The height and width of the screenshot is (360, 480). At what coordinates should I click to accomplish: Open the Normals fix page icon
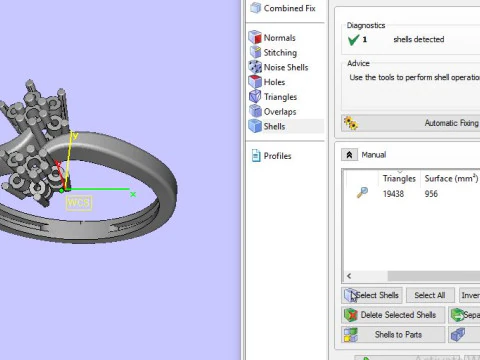255,37
